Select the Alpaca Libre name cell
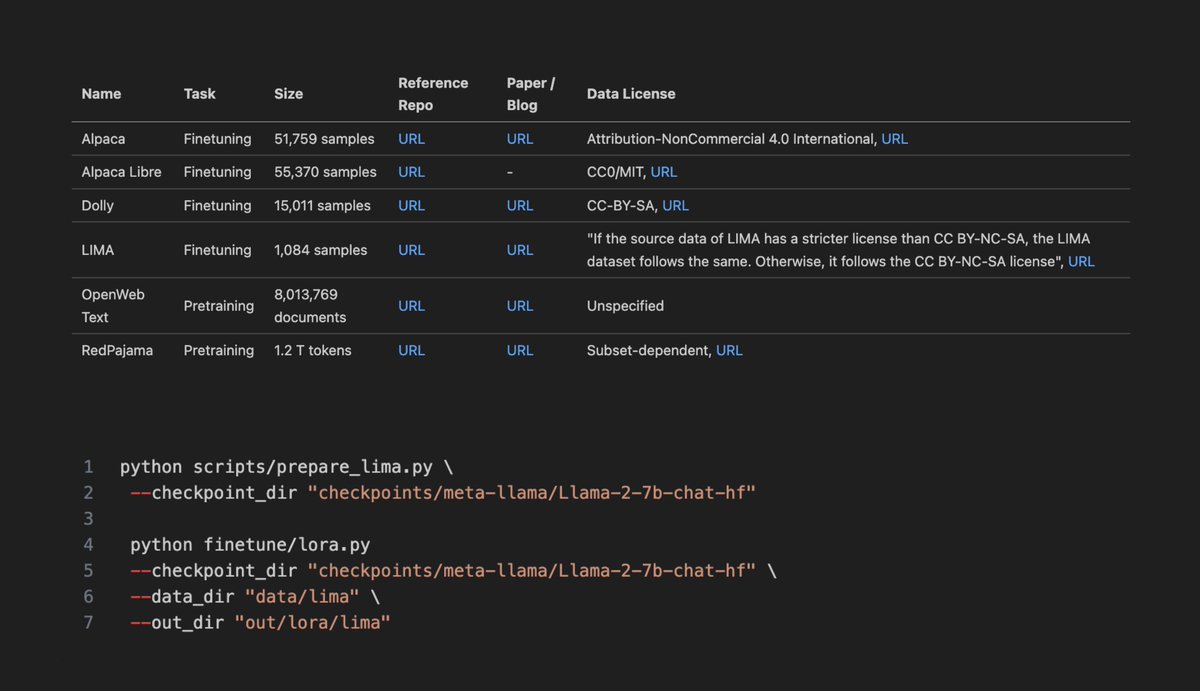 coord(121,172)
